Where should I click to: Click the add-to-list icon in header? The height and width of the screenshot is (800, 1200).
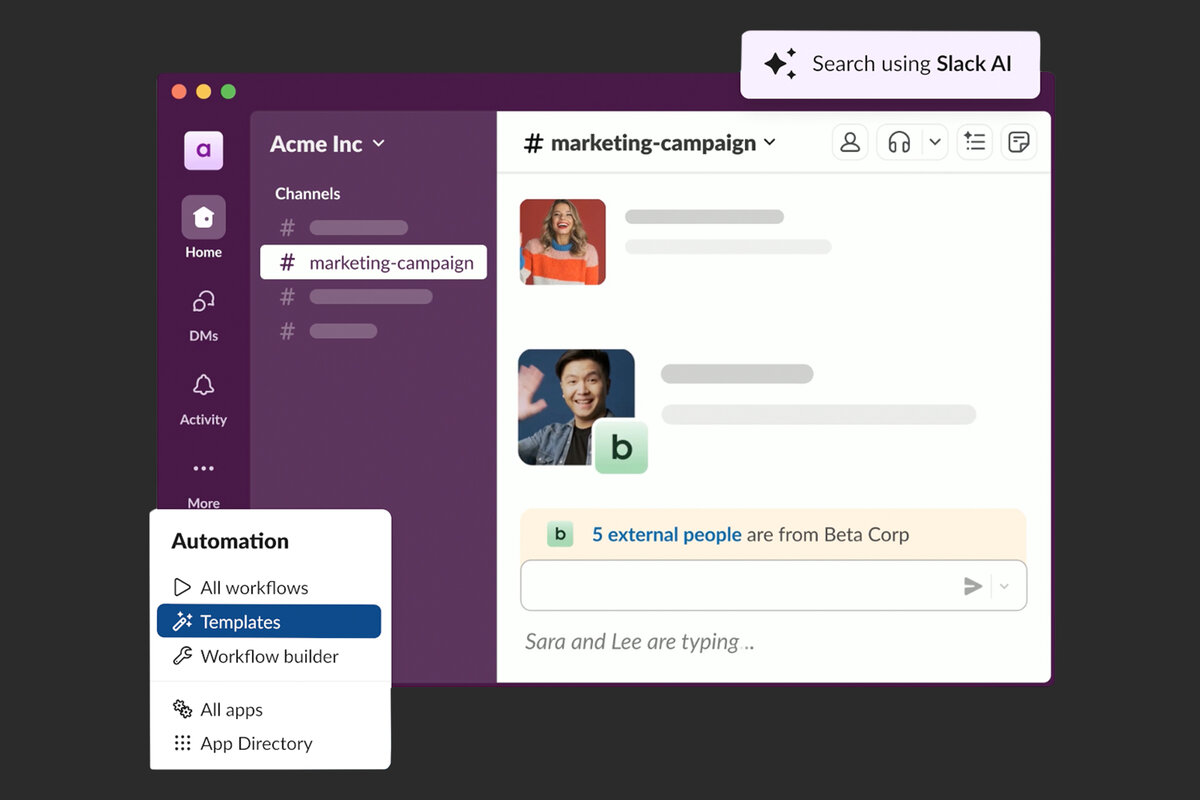(974, 142)
